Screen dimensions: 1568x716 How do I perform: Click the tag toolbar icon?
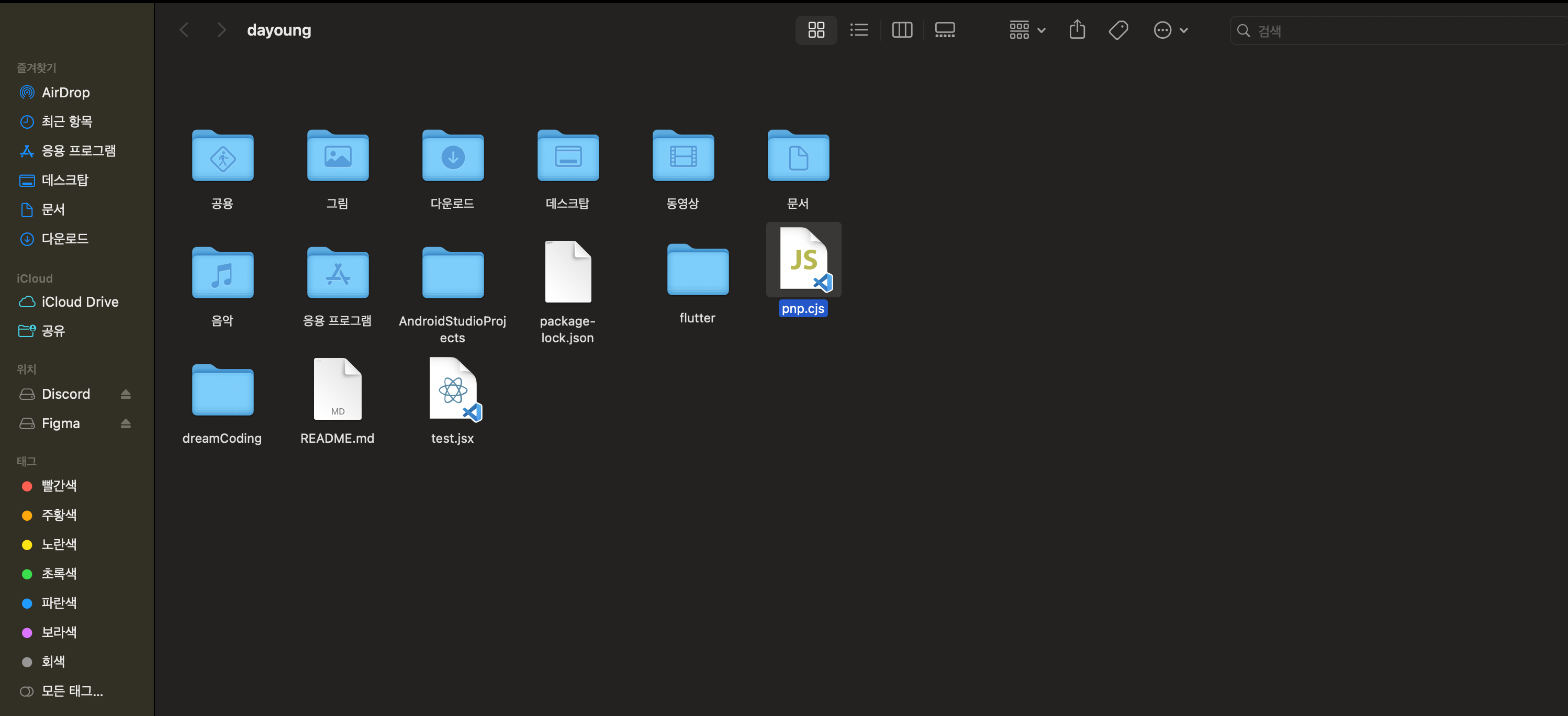point(1118,30)
